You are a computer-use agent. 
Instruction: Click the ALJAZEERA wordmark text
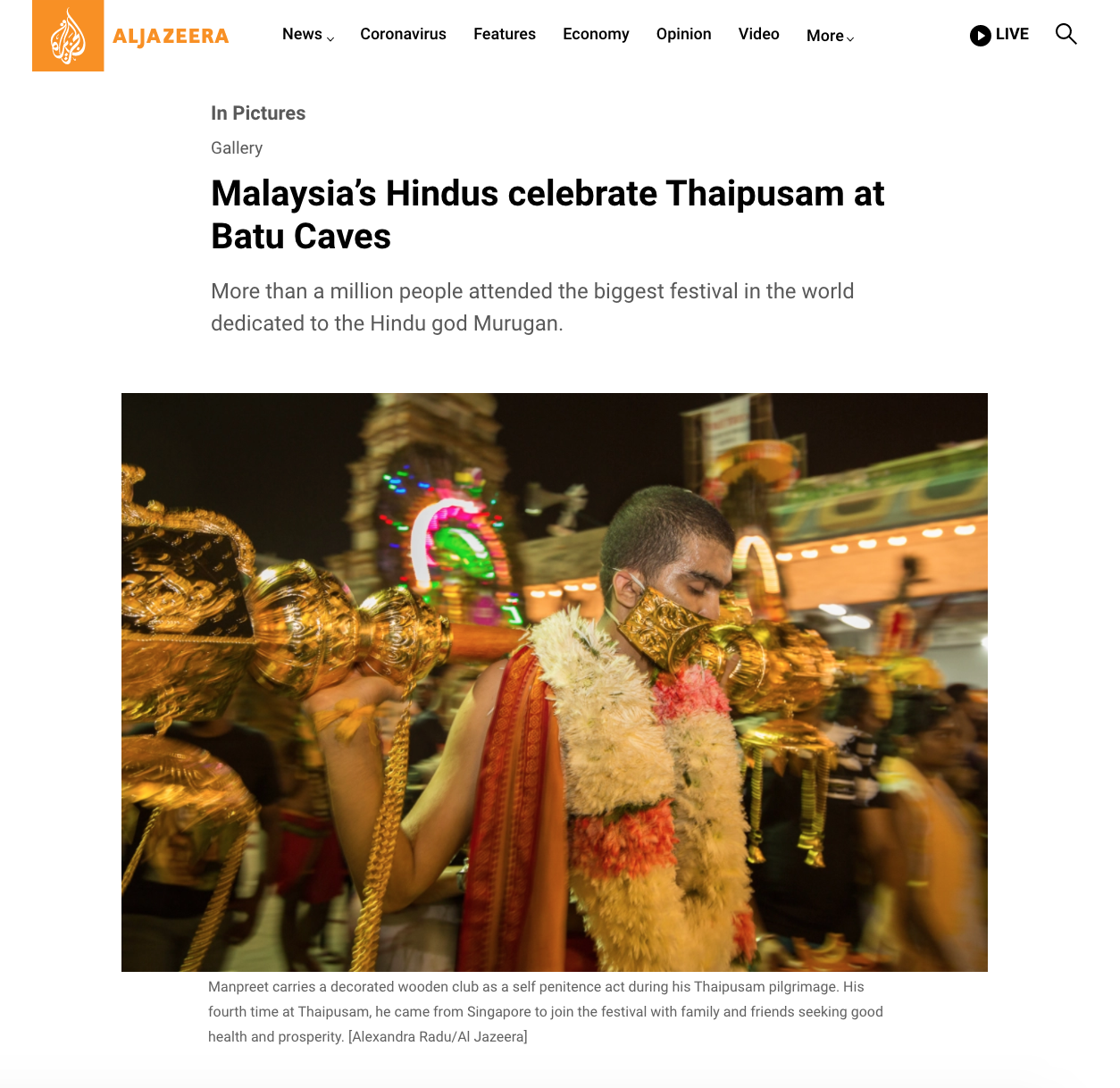(x=171, y=37)
